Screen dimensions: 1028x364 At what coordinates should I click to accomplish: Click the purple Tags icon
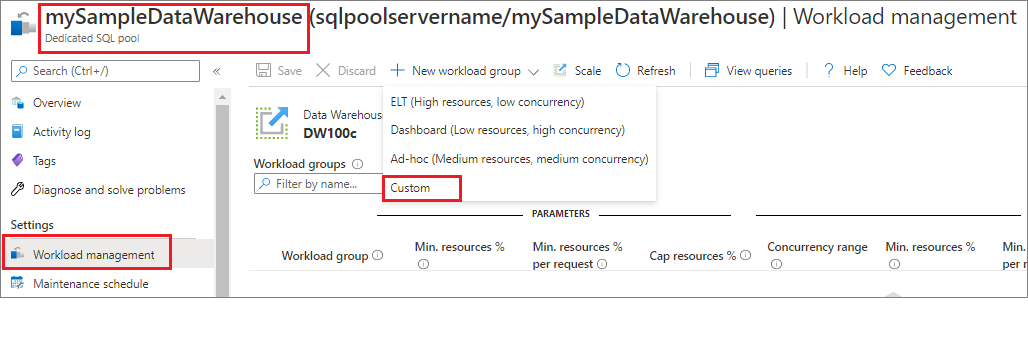[x=18, y=161]
